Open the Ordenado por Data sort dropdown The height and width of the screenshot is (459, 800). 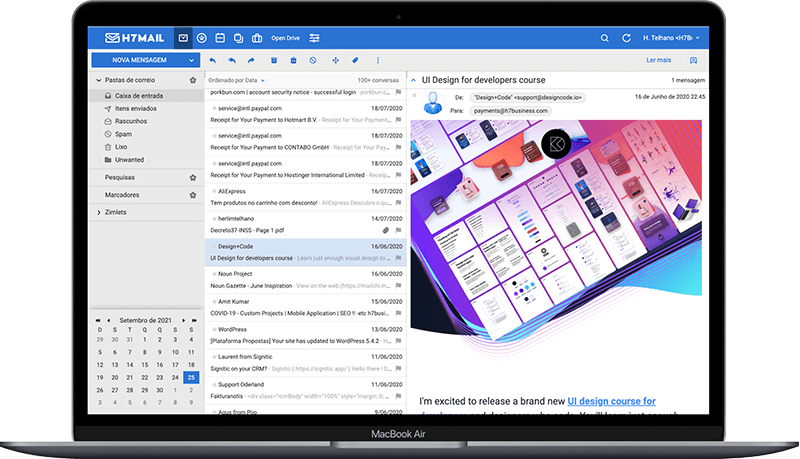click(237, 80)
